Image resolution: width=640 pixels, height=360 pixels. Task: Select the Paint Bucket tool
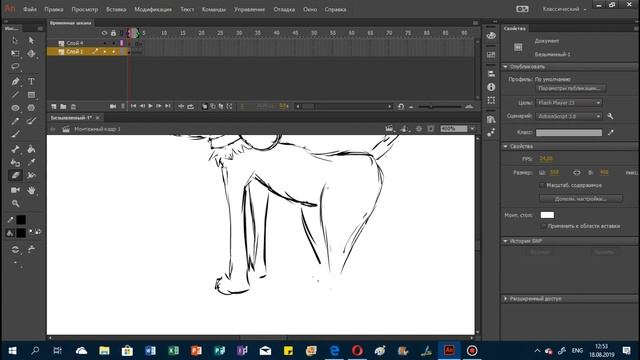(x=31, y=149)
